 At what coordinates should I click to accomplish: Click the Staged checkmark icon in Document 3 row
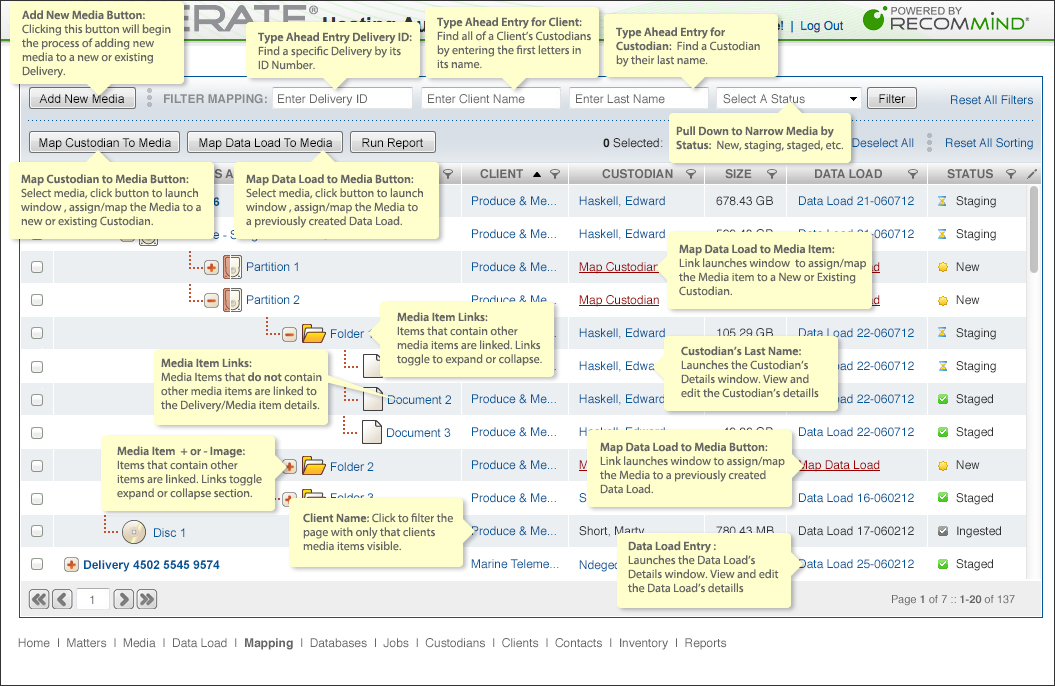[943, 432]
